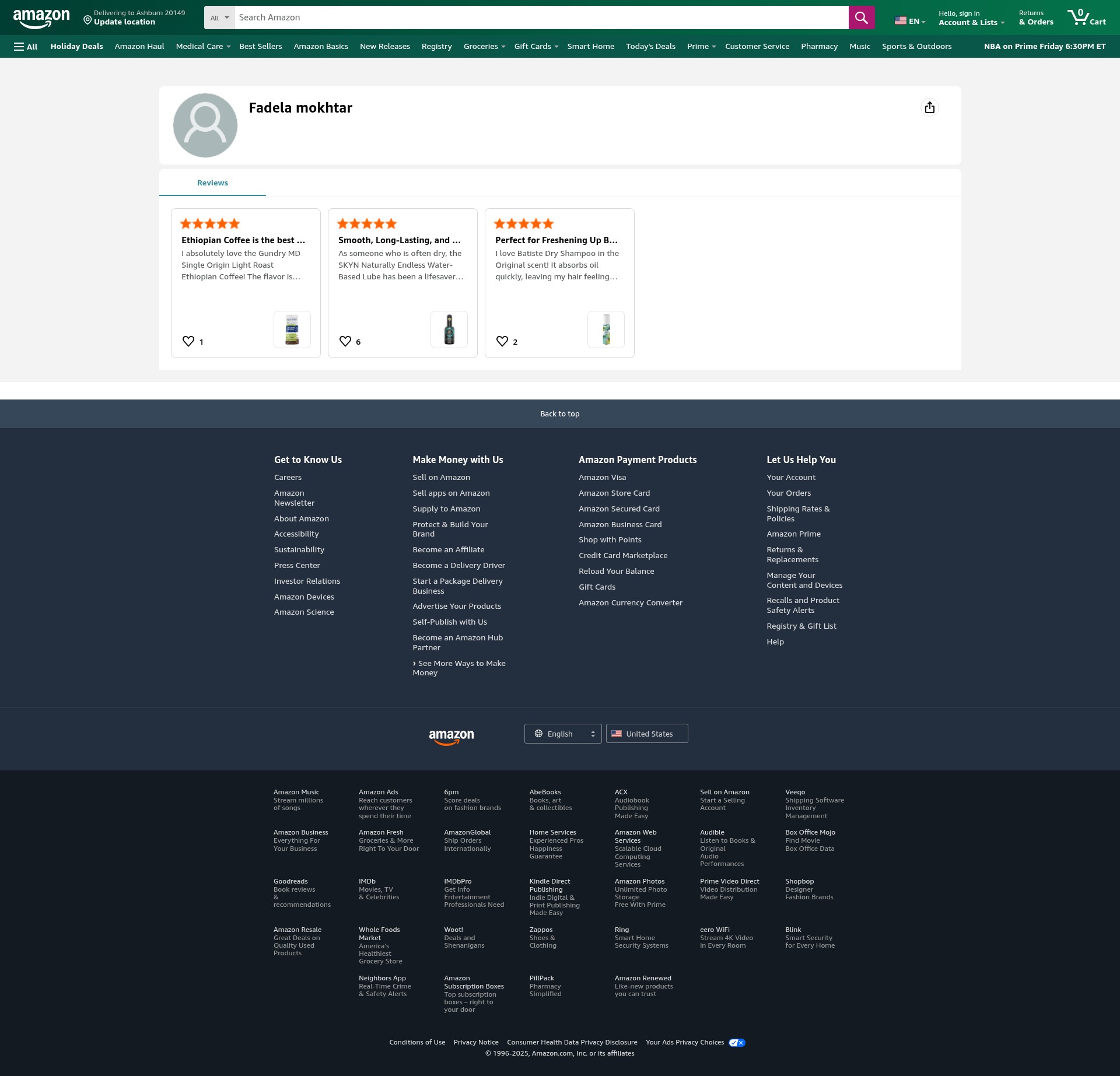Image resolution: width=1120 pixels, height=1076 pixels.
Task: Click the Ads Privacy Choices icon
Action: click(x=737, y=1043)
